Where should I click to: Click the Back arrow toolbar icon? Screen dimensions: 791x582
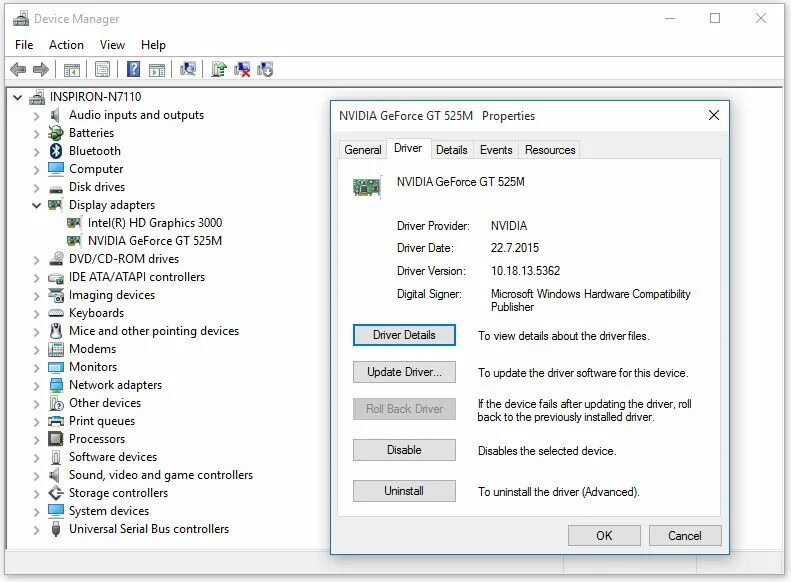18,69
